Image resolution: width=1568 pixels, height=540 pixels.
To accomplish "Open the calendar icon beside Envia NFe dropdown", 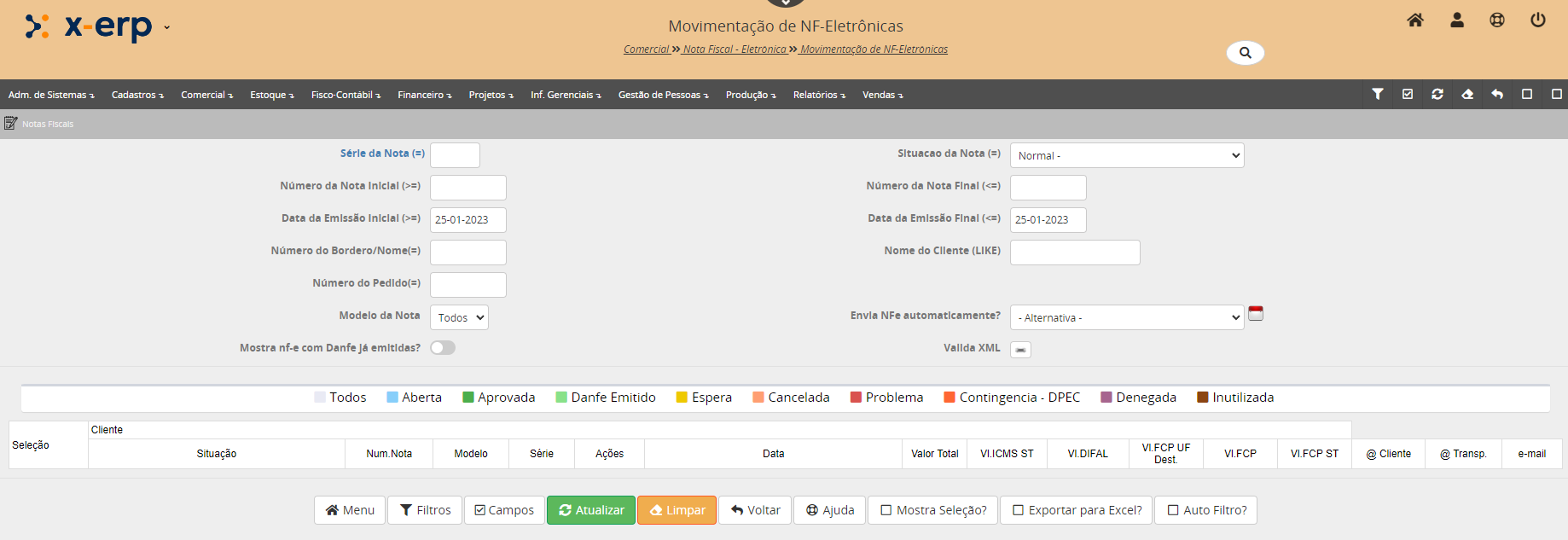I will (x=1256, y=314).
